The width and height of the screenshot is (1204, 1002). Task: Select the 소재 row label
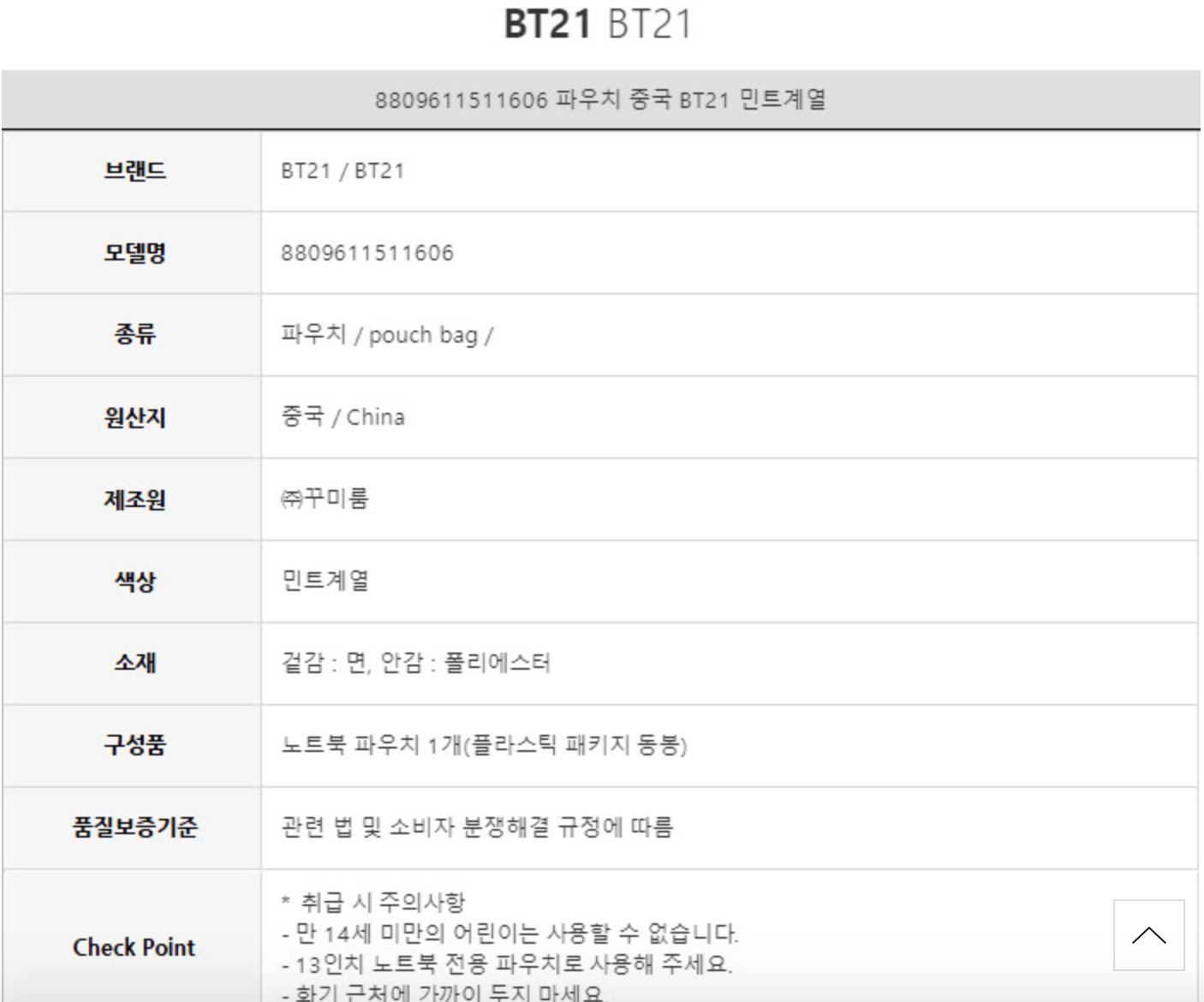pyautogui.click(x=134, y=663)
